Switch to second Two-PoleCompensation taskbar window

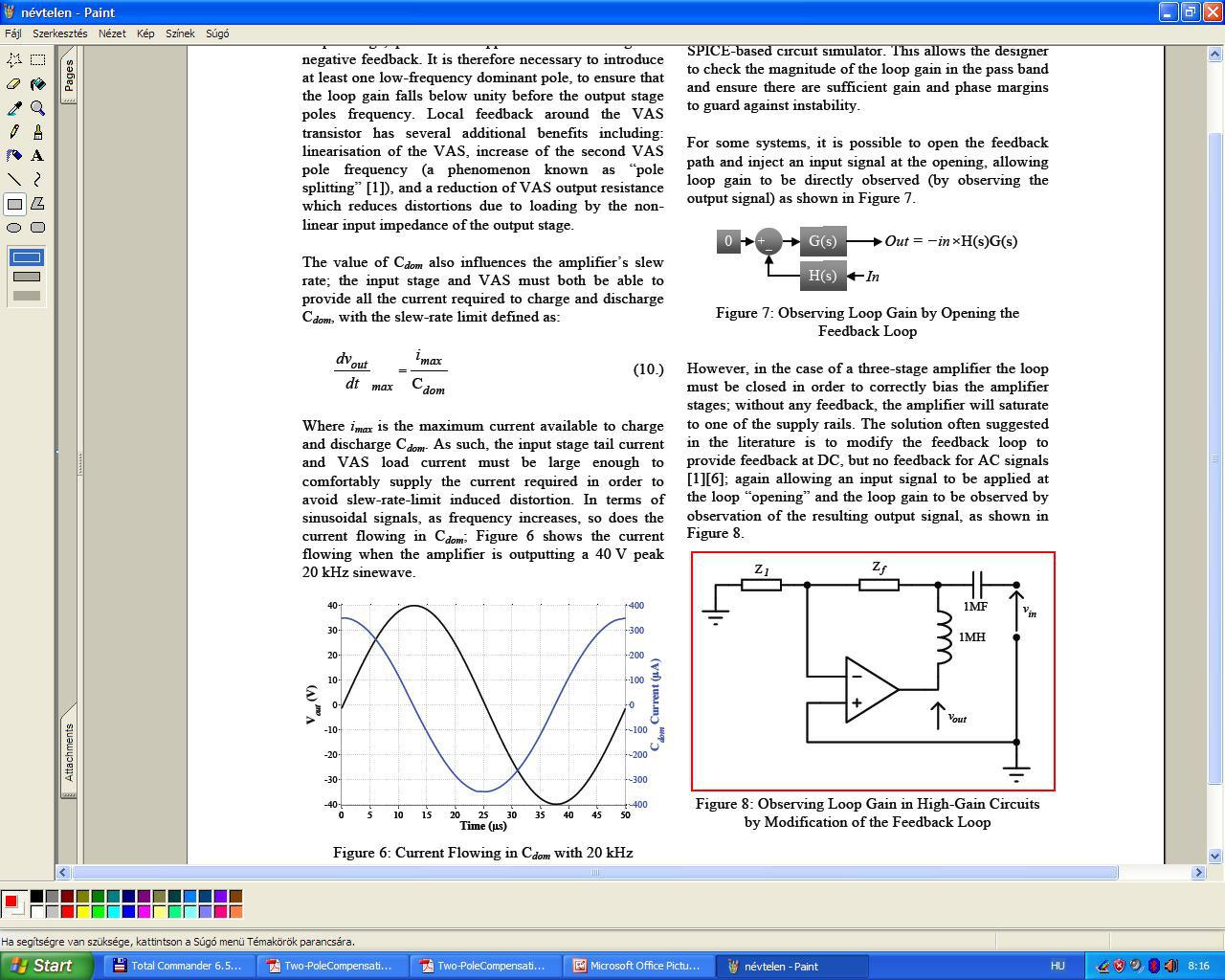click(x=483, y=966)
